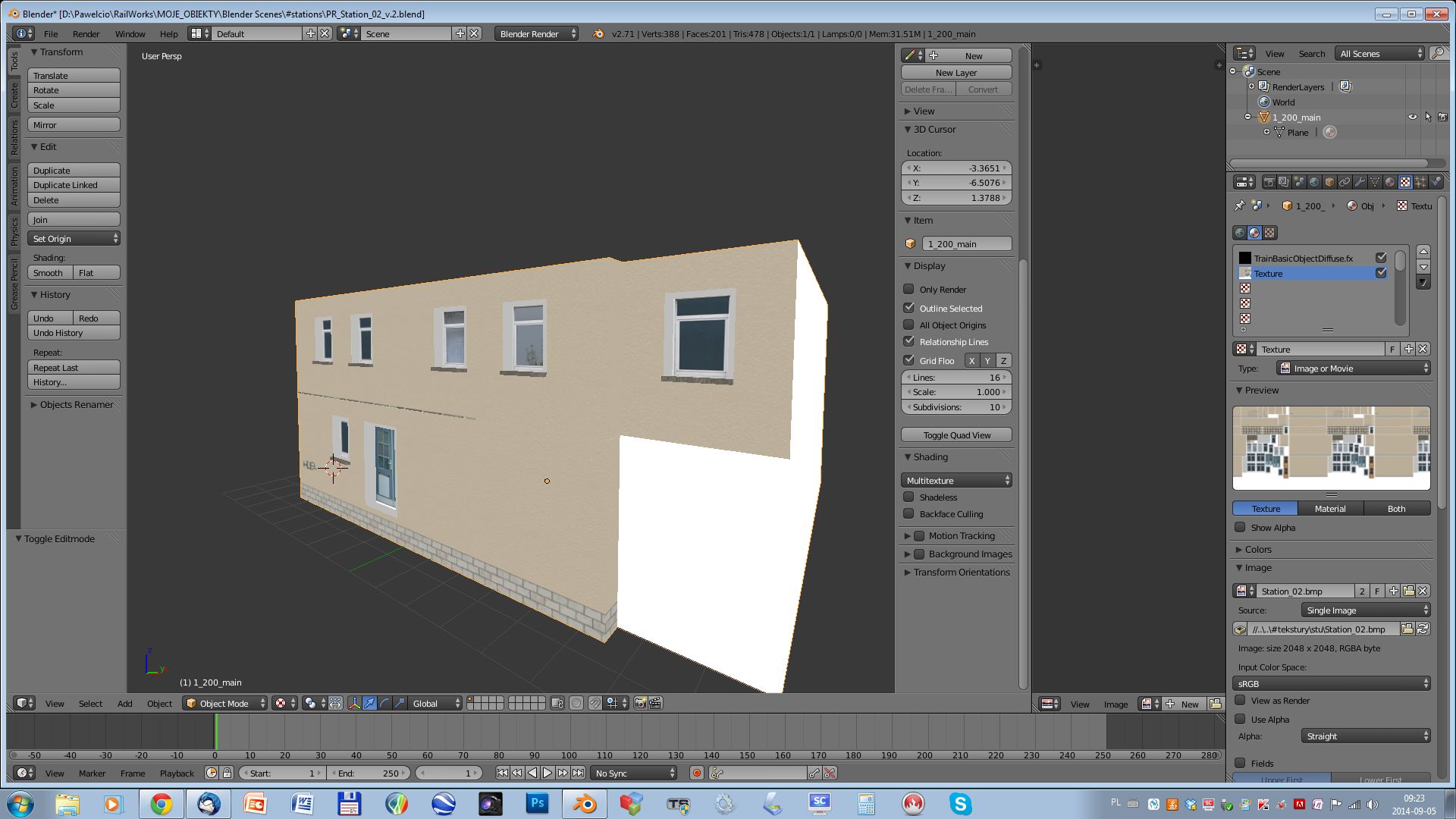This screenshot has height=819, width=1456.
Task: Enable the Only Render checkbox
Action: click(x=908, y=289)
